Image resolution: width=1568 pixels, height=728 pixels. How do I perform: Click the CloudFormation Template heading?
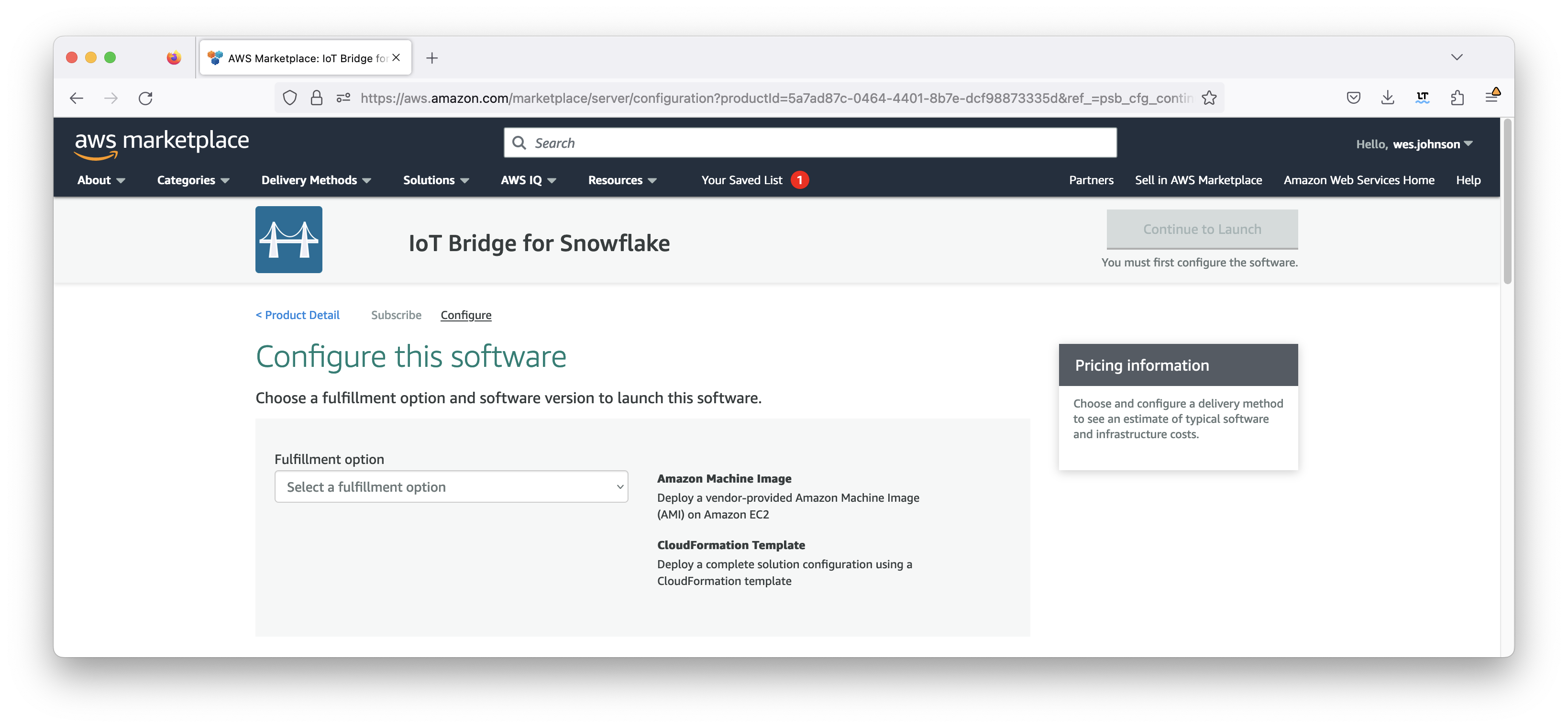coord(730,545)
